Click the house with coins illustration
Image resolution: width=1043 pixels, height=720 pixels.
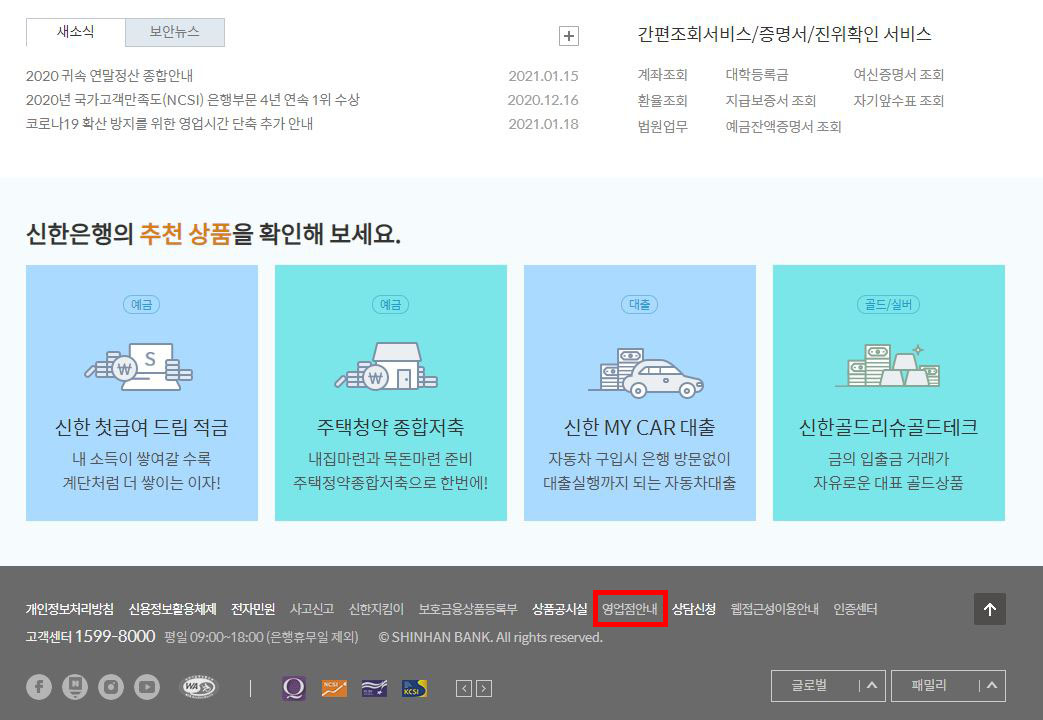tap(386, 365)
